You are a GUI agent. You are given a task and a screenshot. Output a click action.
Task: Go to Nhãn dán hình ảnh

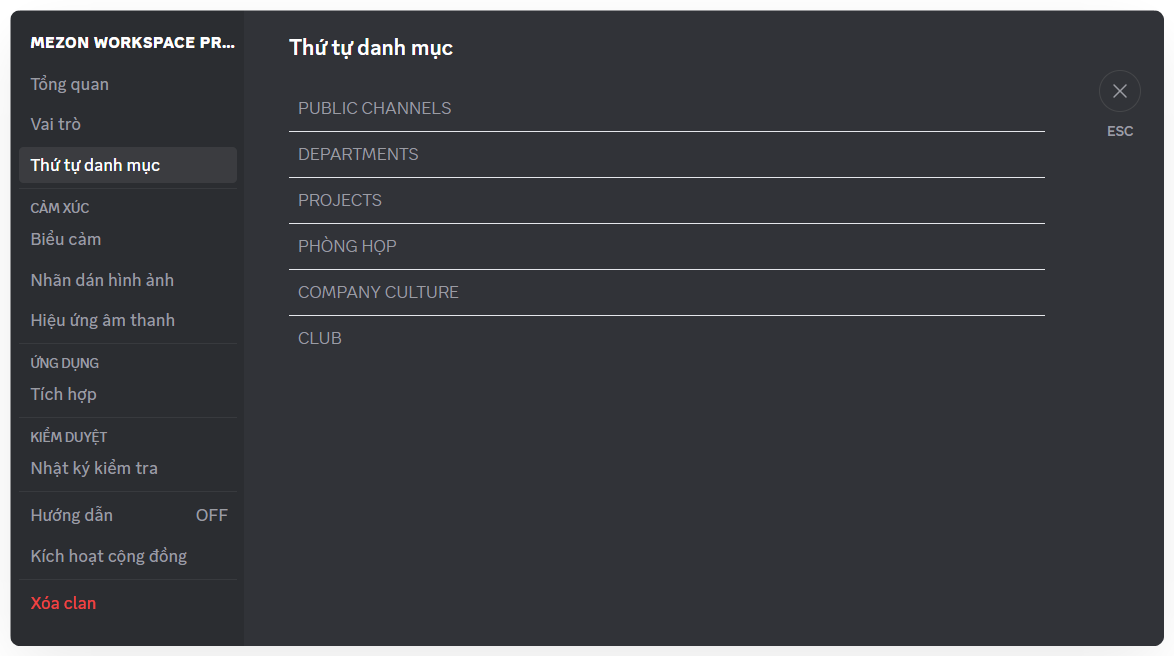102,280
